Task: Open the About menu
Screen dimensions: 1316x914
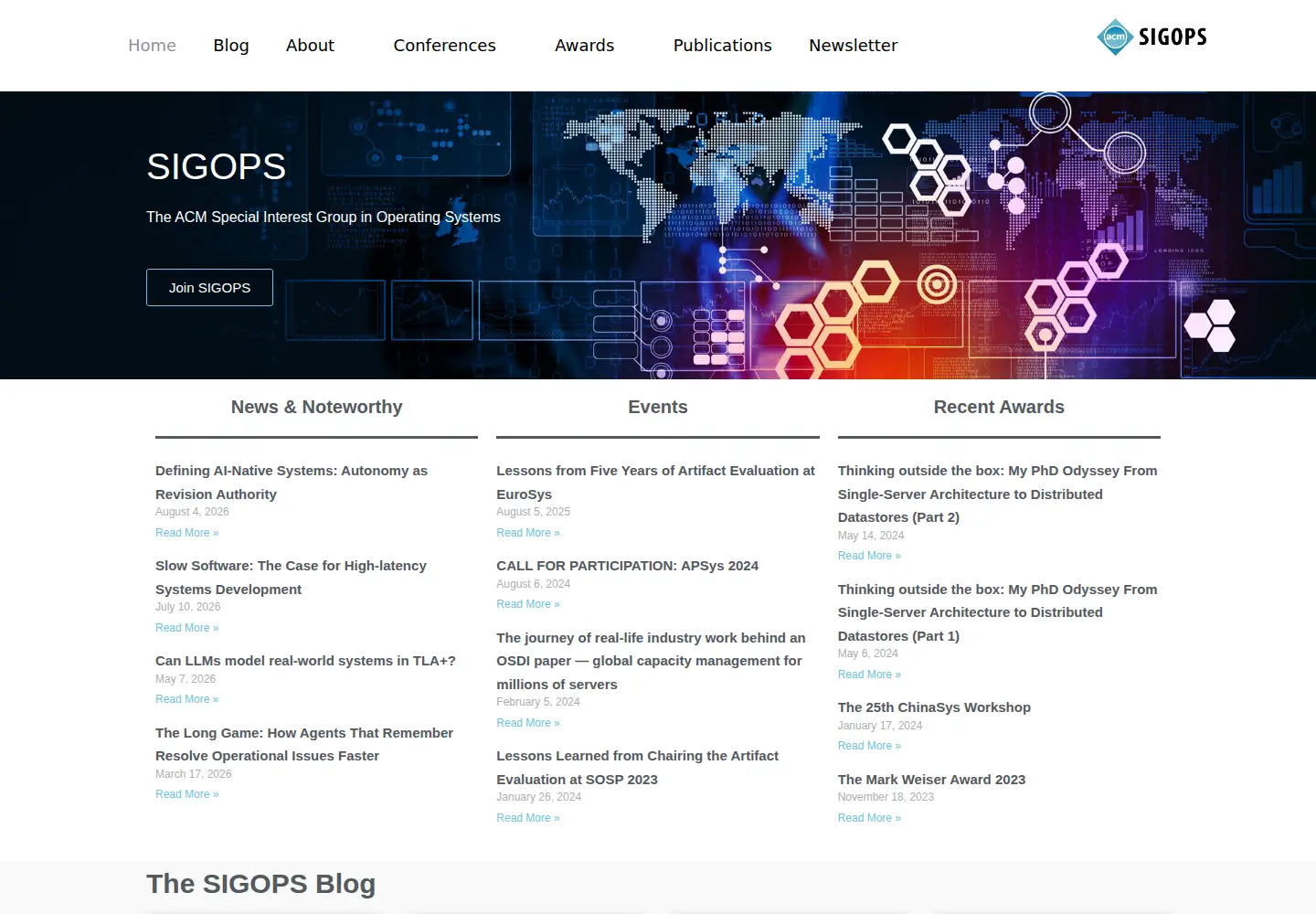Action: (310, 46)
